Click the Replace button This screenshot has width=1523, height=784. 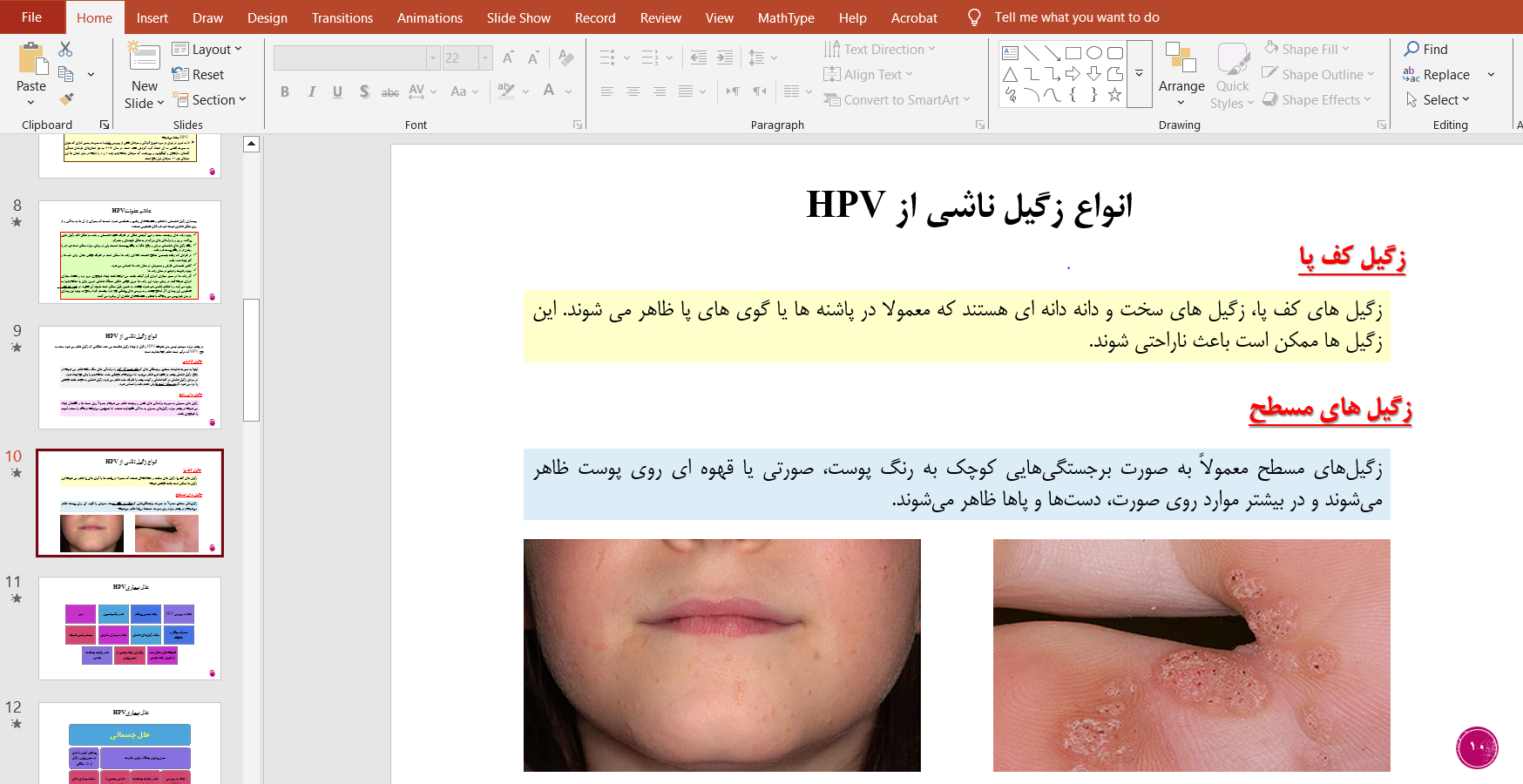click(1438, 75)
